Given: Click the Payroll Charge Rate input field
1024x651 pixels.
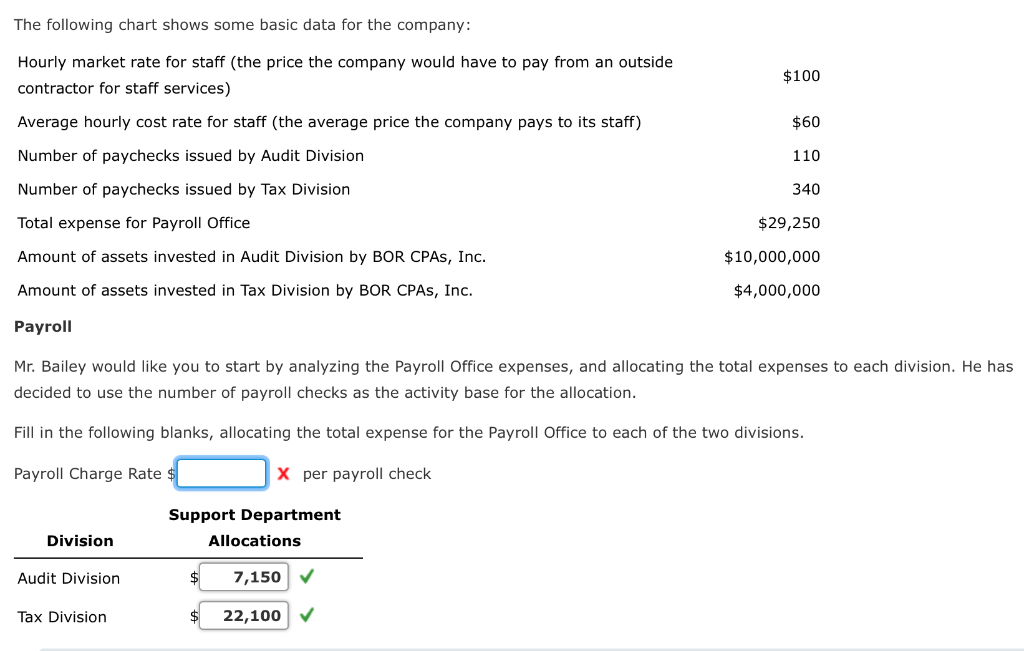Looking at the screenshot, I should (x=222, y=473).
